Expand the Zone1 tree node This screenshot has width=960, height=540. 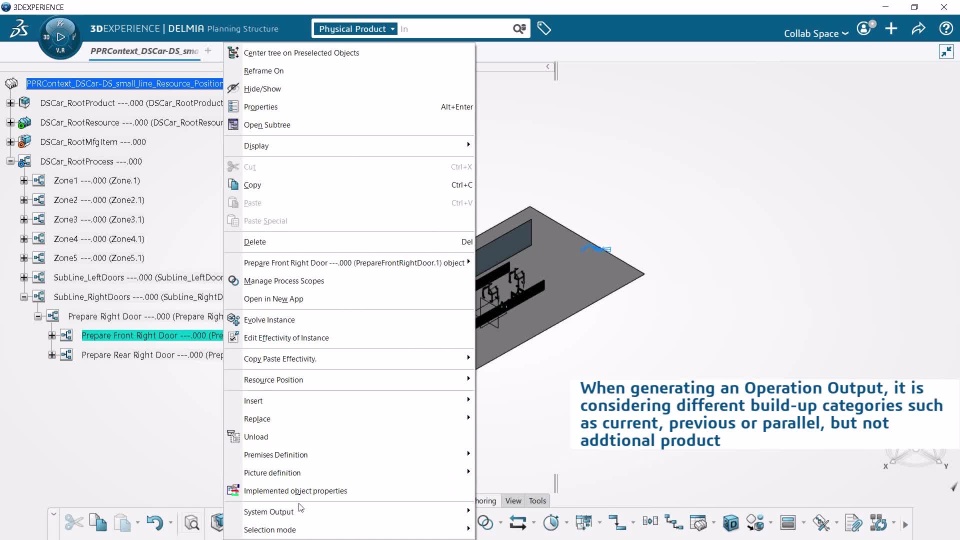[x=24, y=181]
